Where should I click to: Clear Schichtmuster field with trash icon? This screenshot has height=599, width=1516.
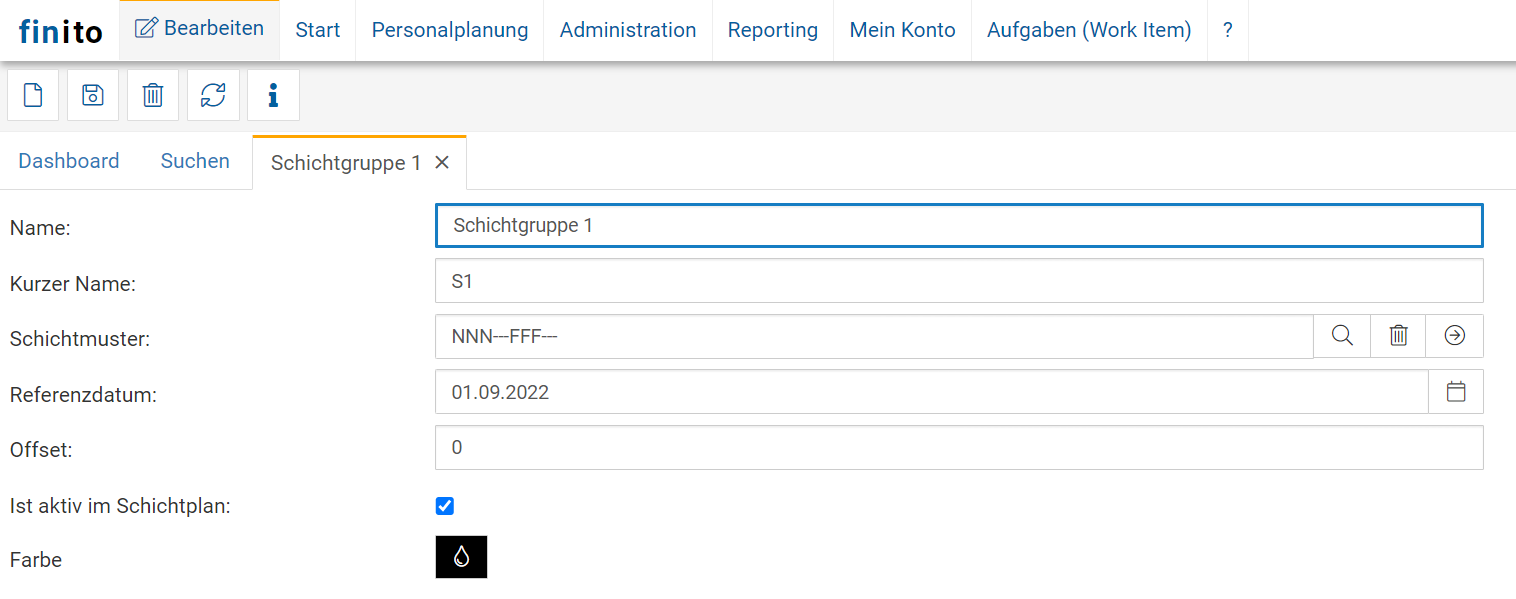(1398, 336)
